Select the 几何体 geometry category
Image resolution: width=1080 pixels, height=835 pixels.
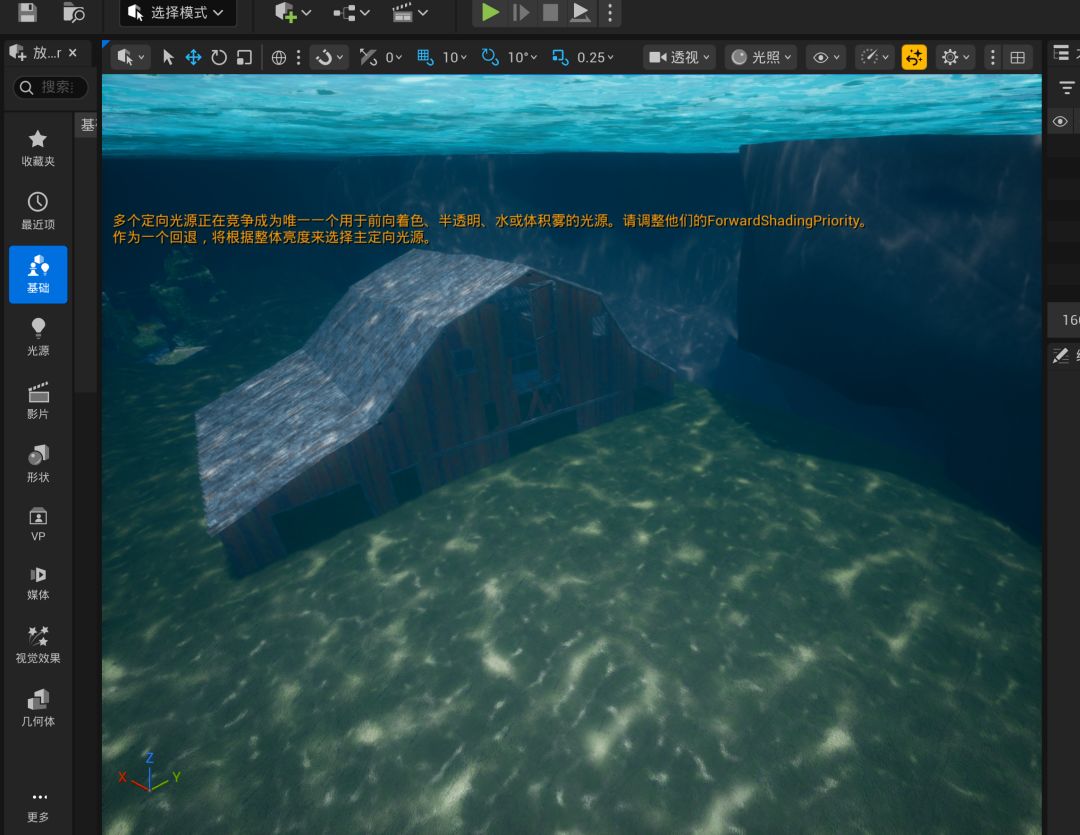(38, 708)
